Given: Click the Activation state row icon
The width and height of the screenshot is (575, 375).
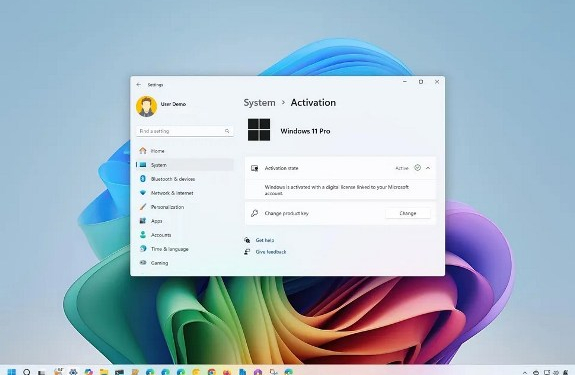Looking at the screenshot, I should (x=254, y=168).
